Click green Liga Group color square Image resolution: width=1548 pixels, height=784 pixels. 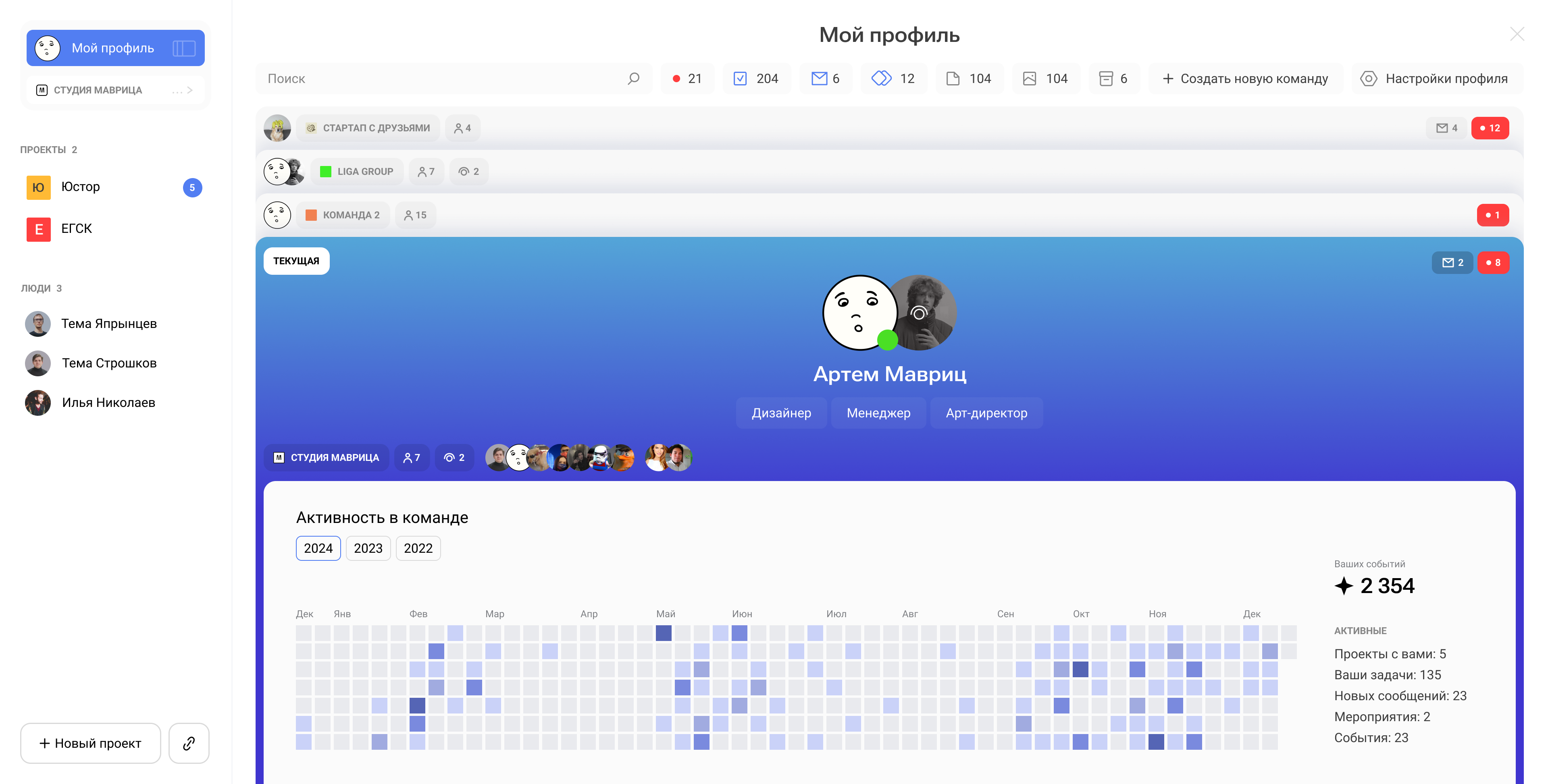pos(326,172)
